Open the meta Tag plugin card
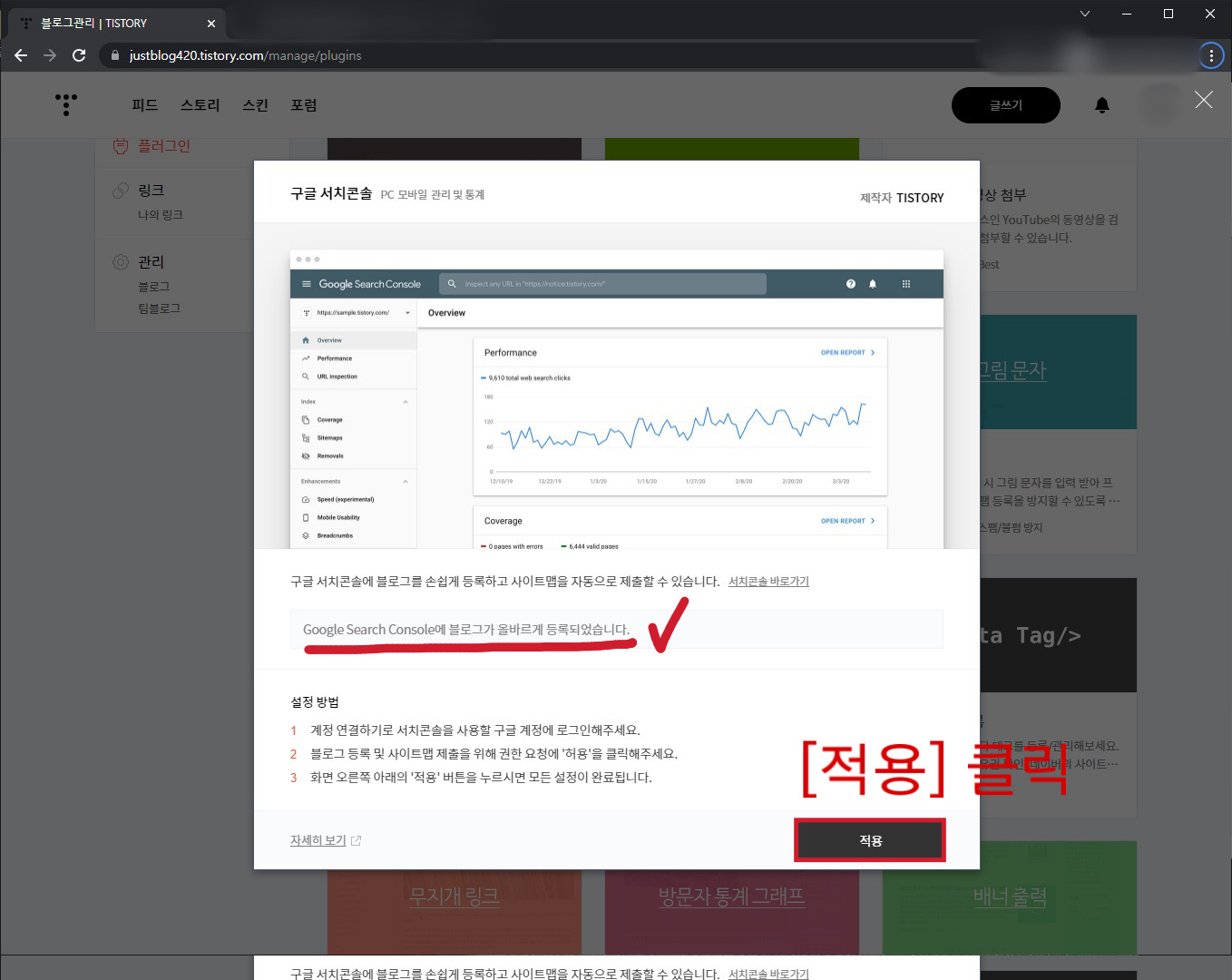The height and width of the screenshot is (980, 1232). pos(1058,635)
